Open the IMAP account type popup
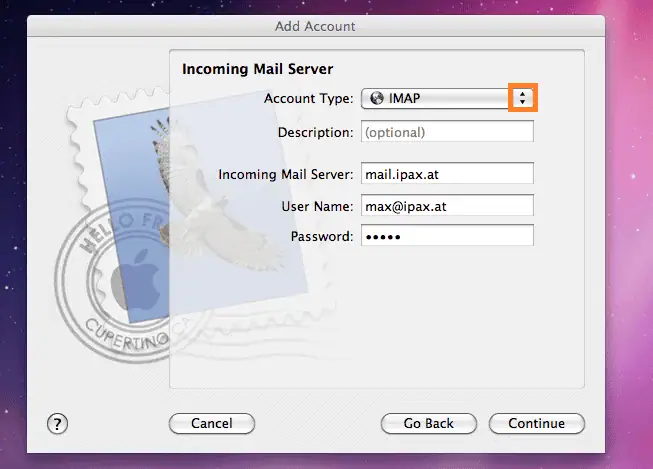The image size is (653, 469). [x=440, y=99]
